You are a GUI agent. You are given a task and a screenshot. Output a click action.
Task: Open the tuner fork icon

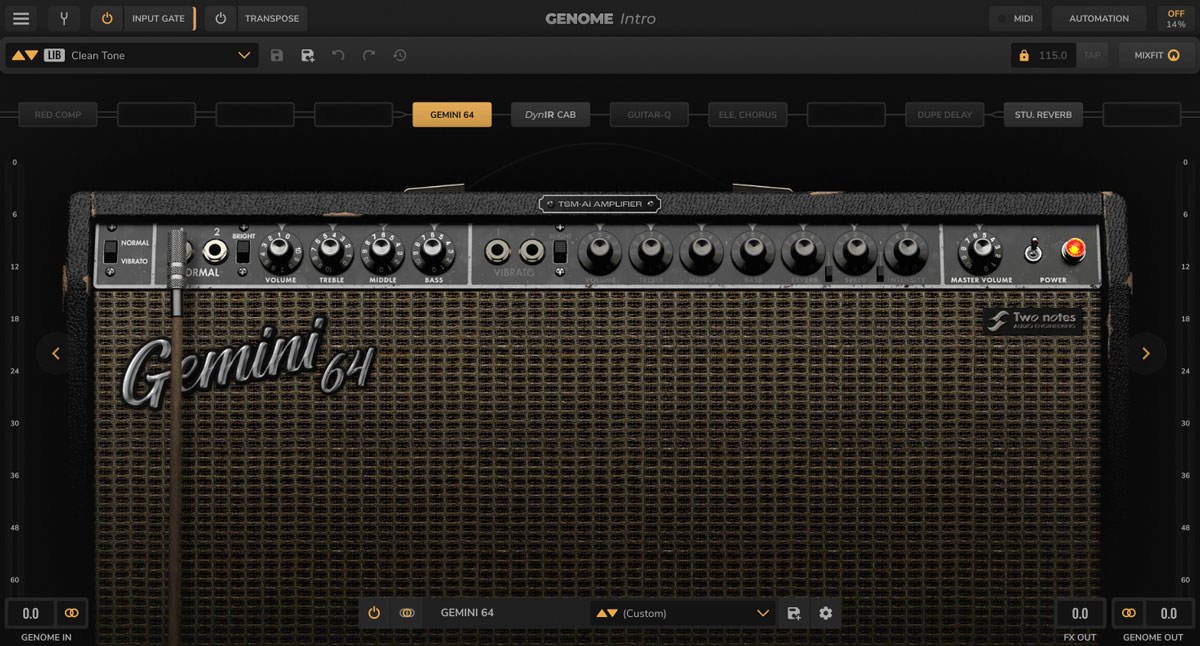coord(63,18)
